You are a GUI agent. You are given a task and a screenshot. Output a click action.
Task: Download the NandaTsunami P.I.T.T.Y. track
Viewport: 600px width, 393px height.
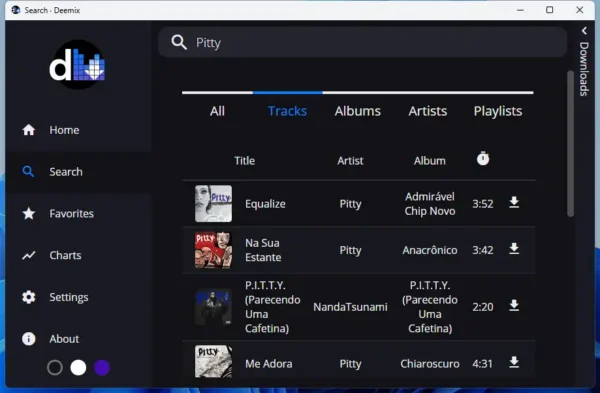click(514, 306)
